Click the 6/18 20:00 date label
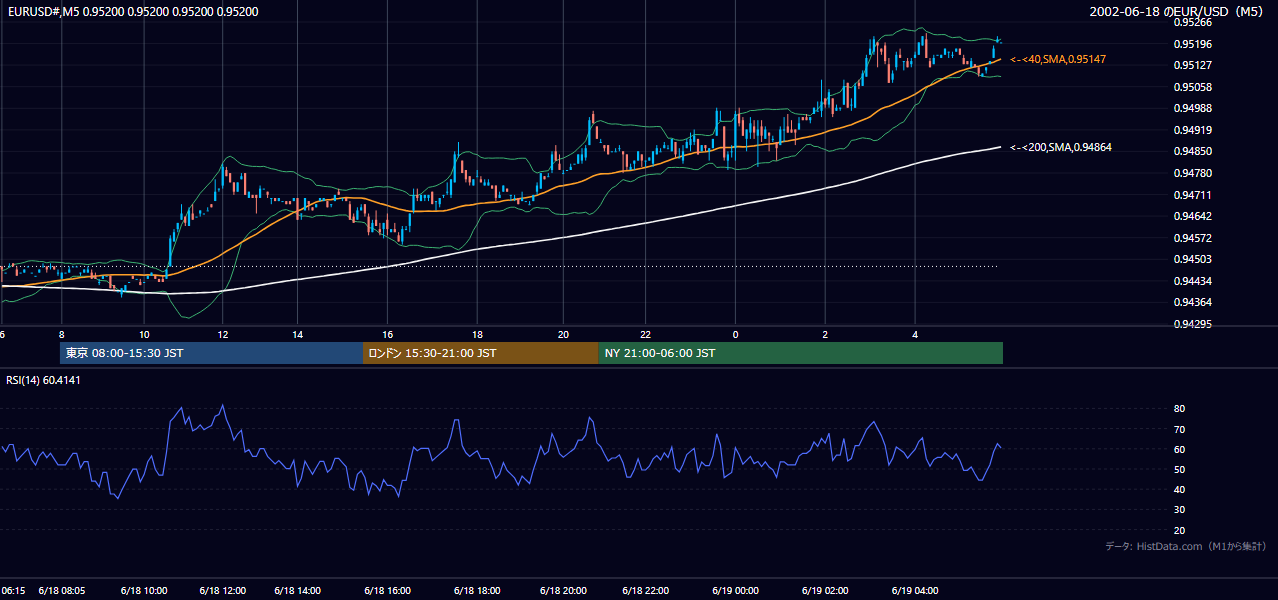This screenshot has height=600, width=1278. click(x=563, y=590)
